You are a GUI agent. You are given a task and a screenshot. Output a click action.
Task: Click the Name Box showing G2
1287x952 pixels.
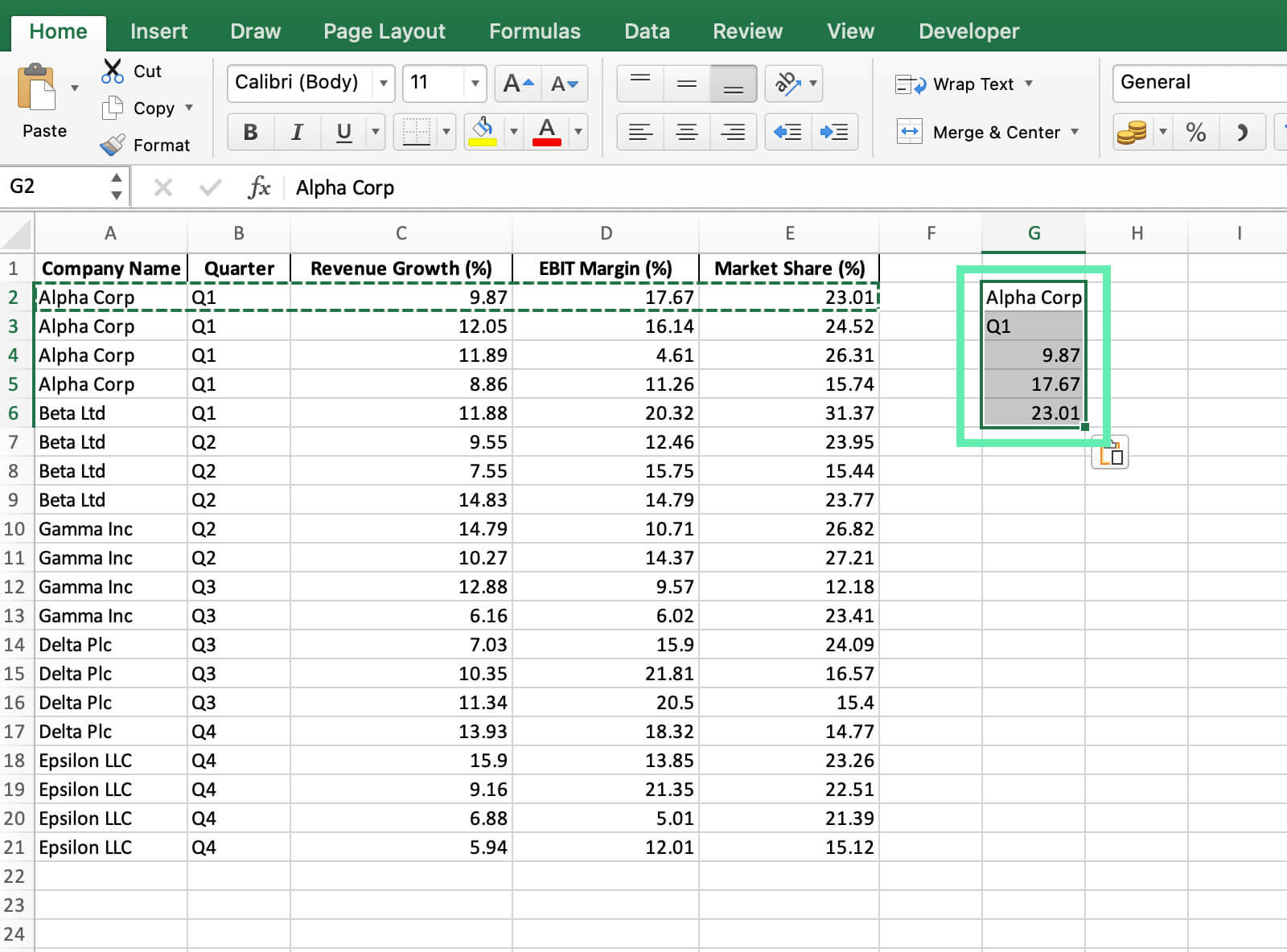tap(53, 187)
